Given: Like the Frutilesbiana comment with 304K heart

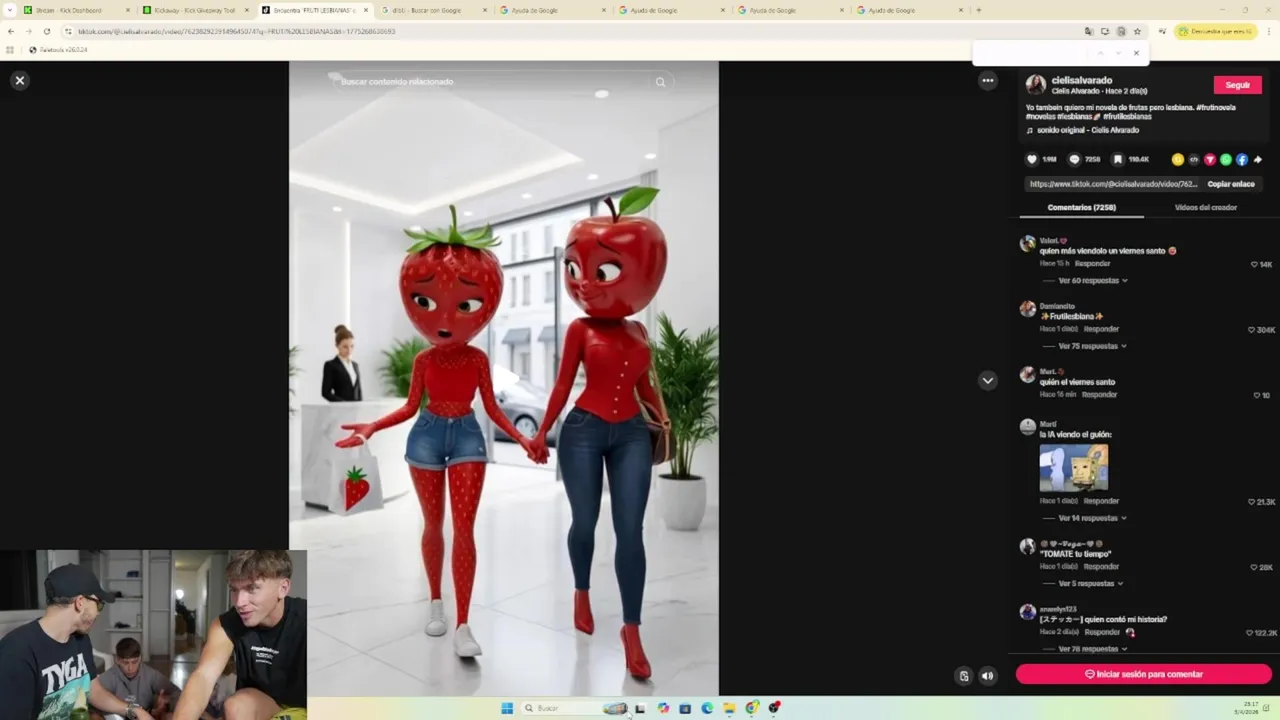Looking at the screenshot, I should coord(1251,329).
